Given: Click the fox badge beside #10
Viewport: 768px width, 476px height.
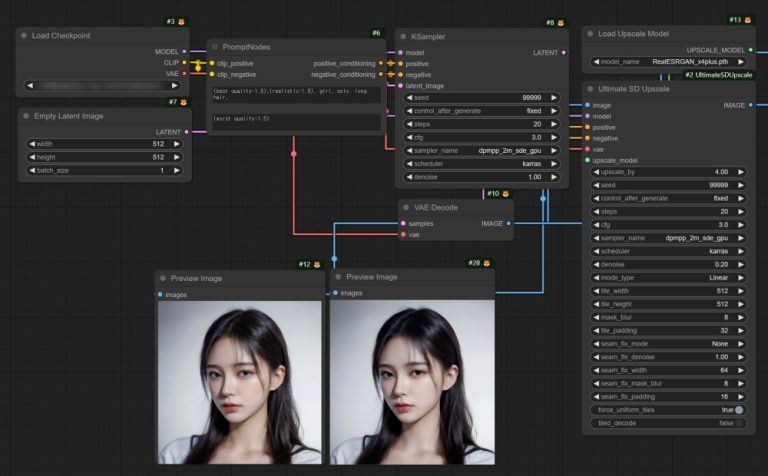Looking at the screenshot, I should (x=505, y=194).
